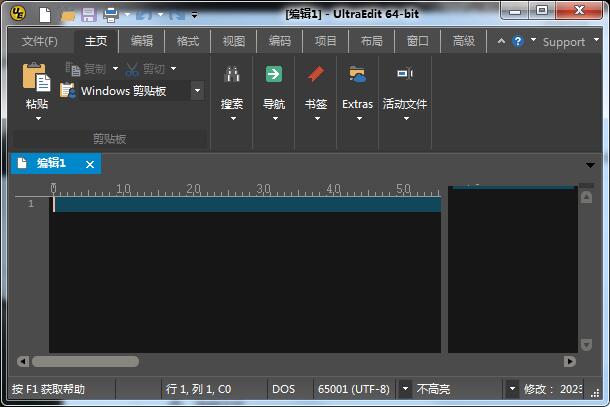Click the 65001 (UTF-8) encoding status field

(x=354, y=389)
